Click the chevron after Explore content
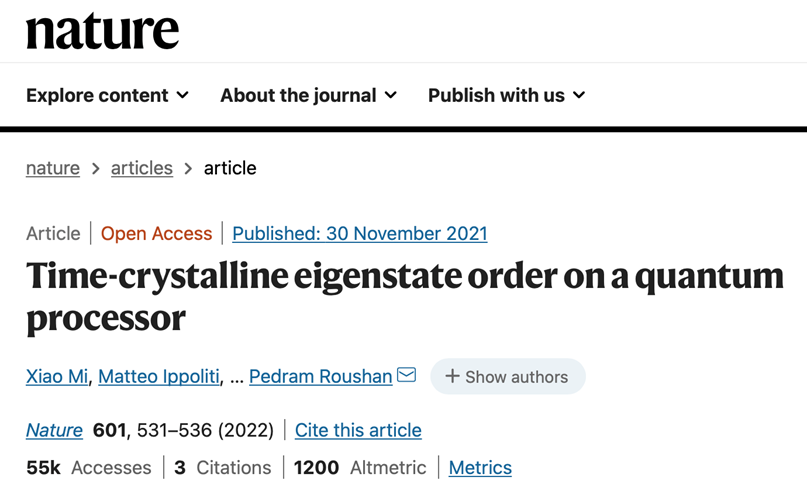 point(182,95)
